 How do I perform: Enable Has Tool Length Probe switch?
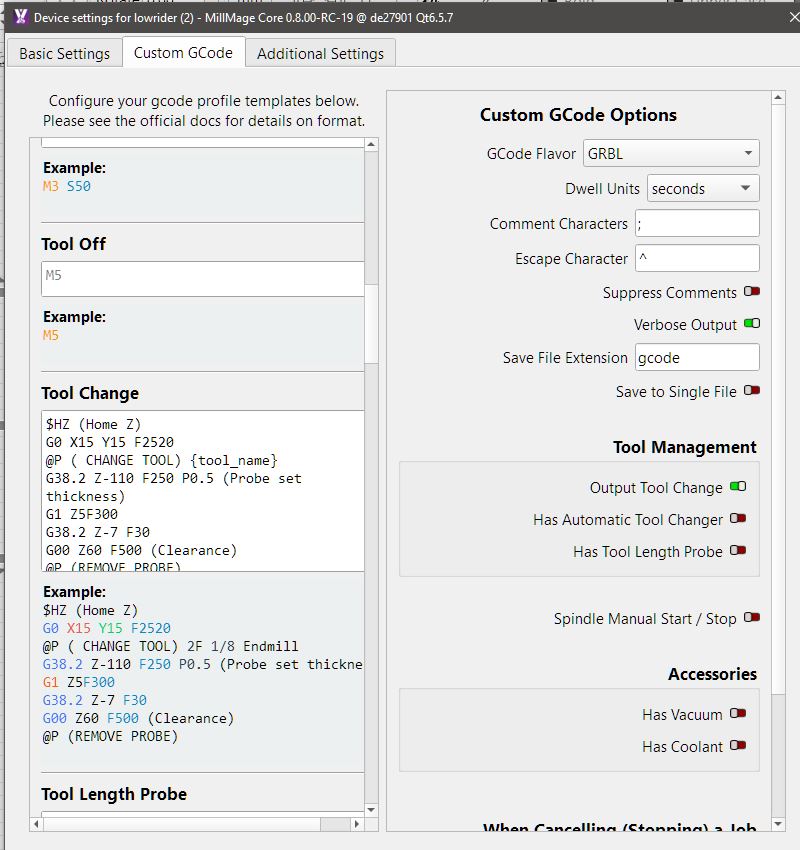coord(738,551)
